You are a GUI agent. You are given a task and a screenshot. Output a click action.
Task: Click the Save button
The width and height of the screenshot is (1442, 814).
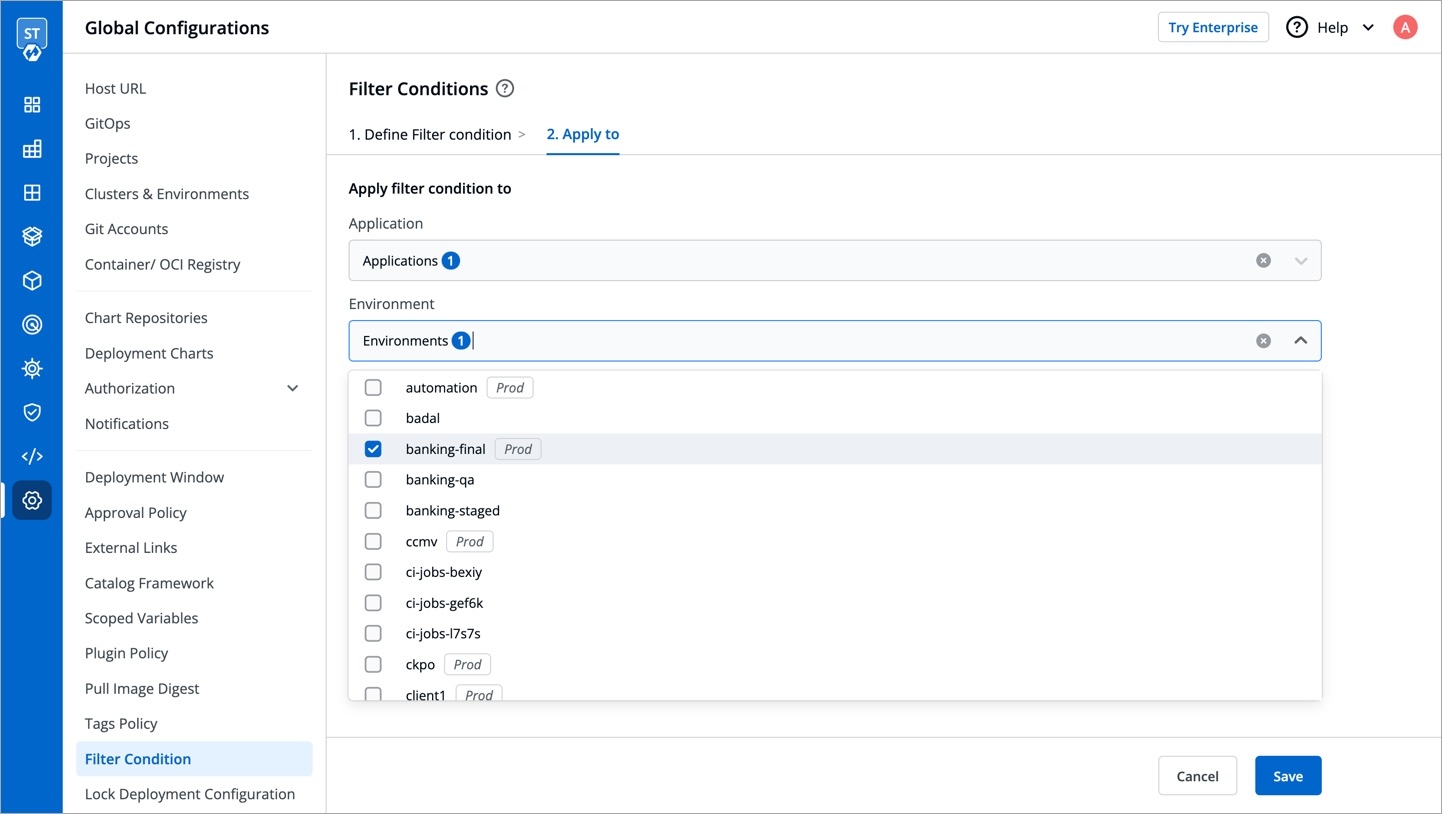(x=1287, y=776)
